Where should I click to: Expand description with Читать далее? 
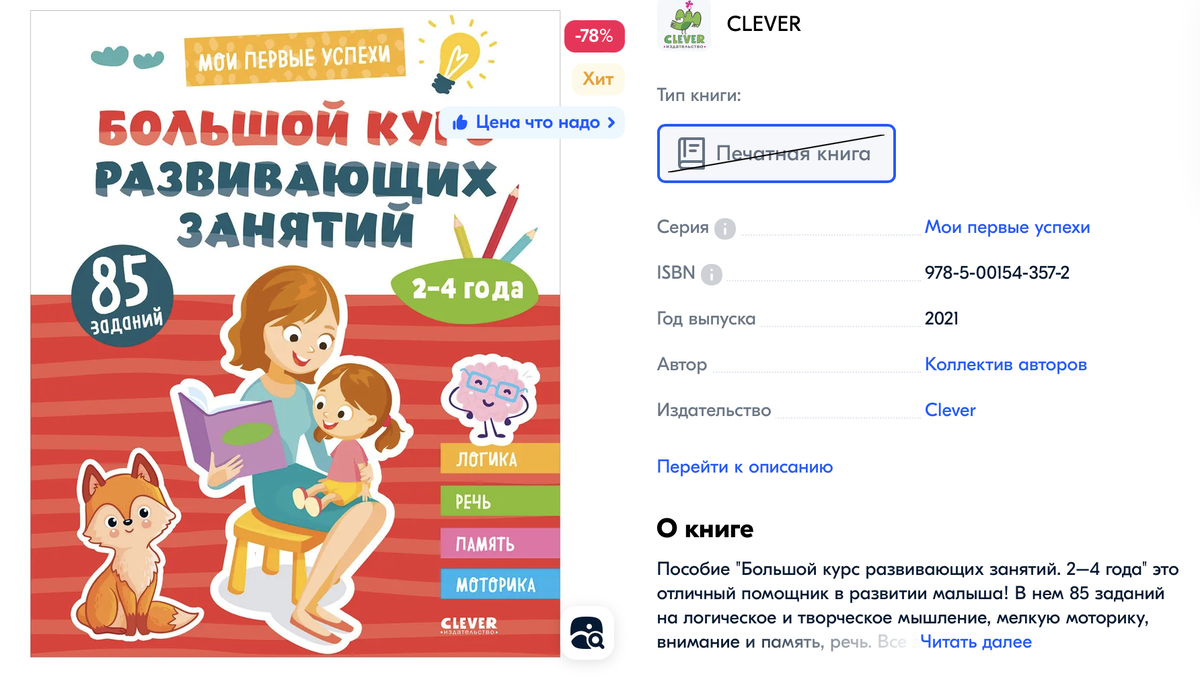click(x=976, y=642)
